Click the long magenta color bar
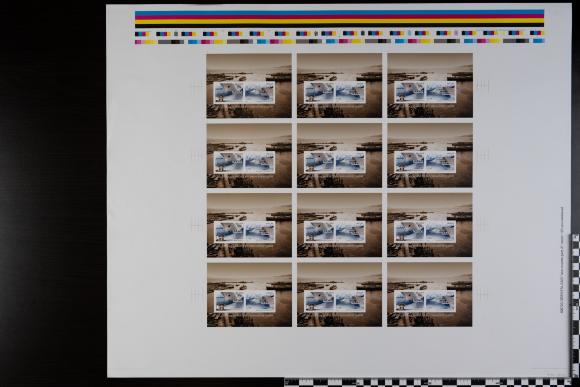The height and width of the screenshot is (387, 580). (x=339, y=17)
